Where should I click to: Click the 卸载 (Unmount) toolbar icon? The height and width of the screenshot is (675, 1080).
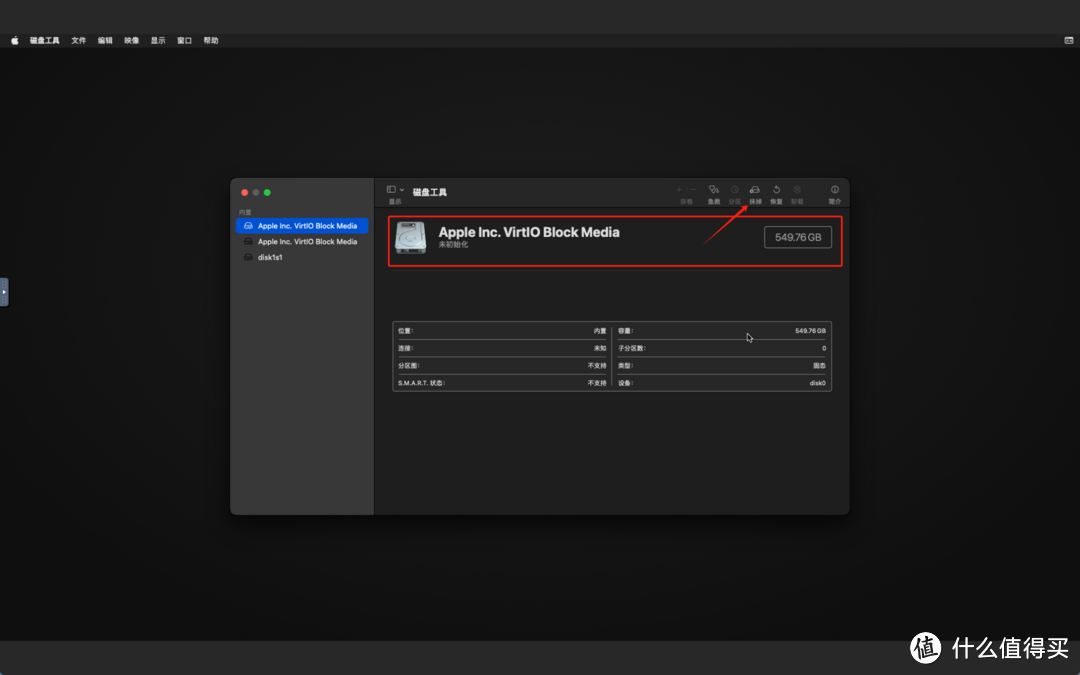click(x=797, y=190)
